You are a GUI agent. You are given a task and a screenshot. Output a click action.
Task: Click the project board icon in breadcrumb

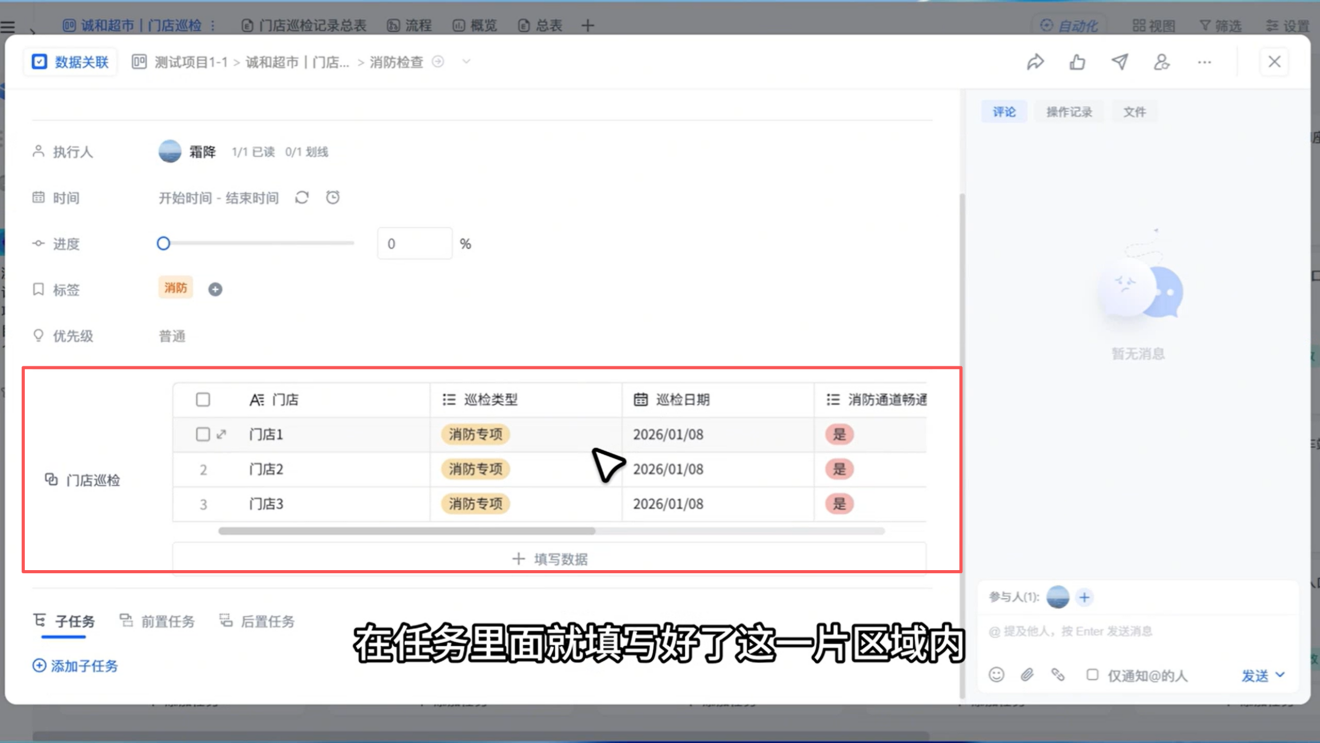coord(139,62)
